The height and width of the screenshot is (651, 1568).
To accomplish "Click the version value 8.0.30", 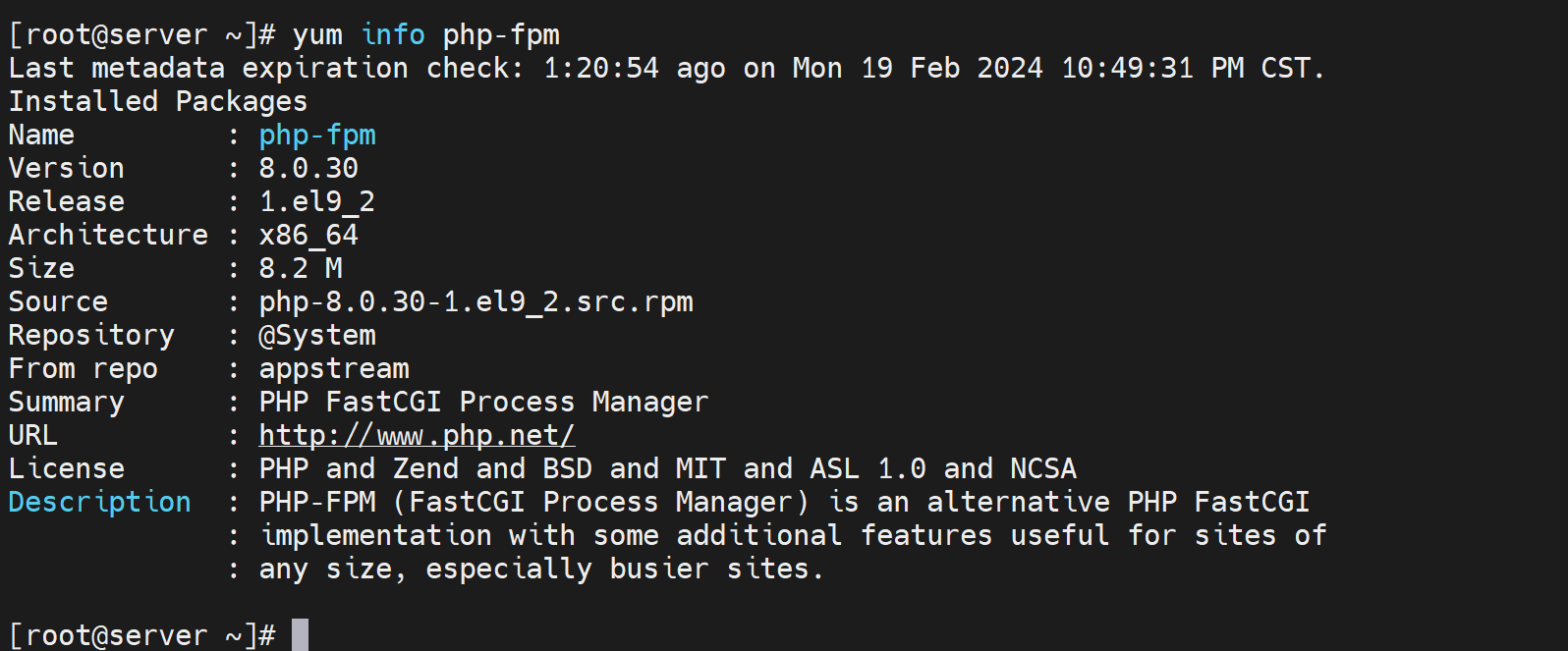I will tap(308, 169).
